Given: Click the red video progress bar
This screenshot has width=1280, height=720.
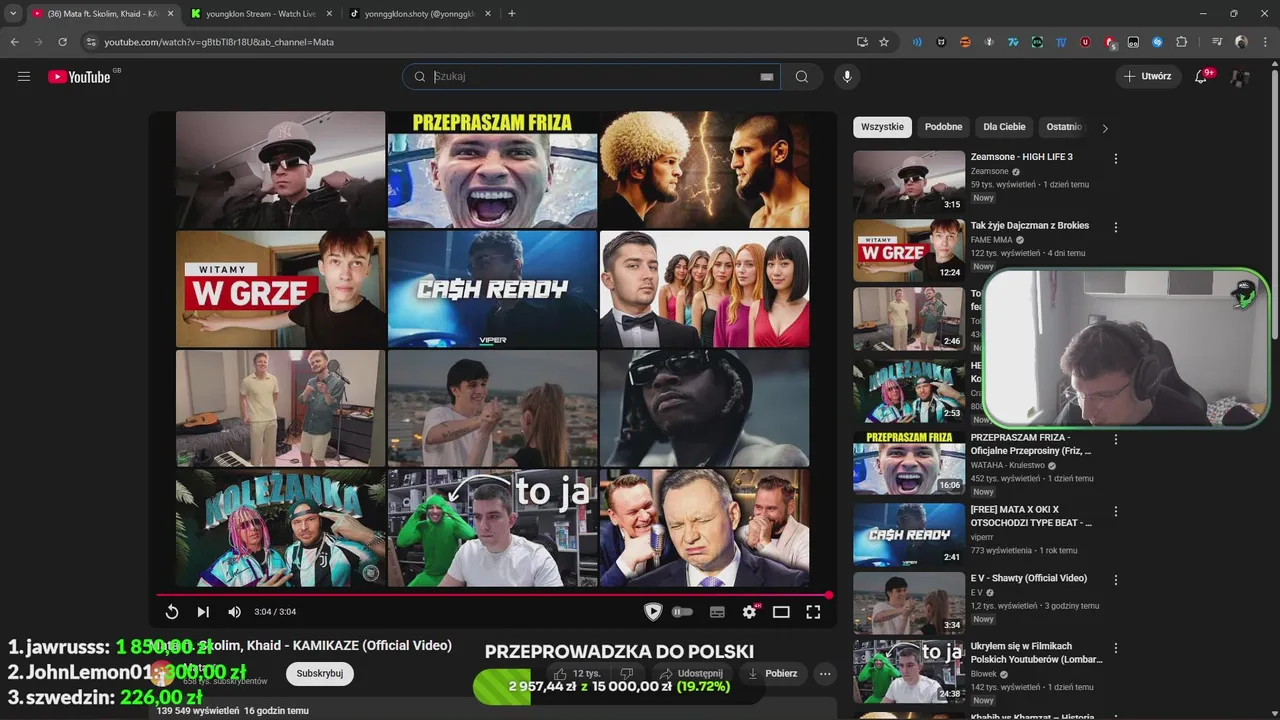Looking at the screenshot, I should [493, 595].
